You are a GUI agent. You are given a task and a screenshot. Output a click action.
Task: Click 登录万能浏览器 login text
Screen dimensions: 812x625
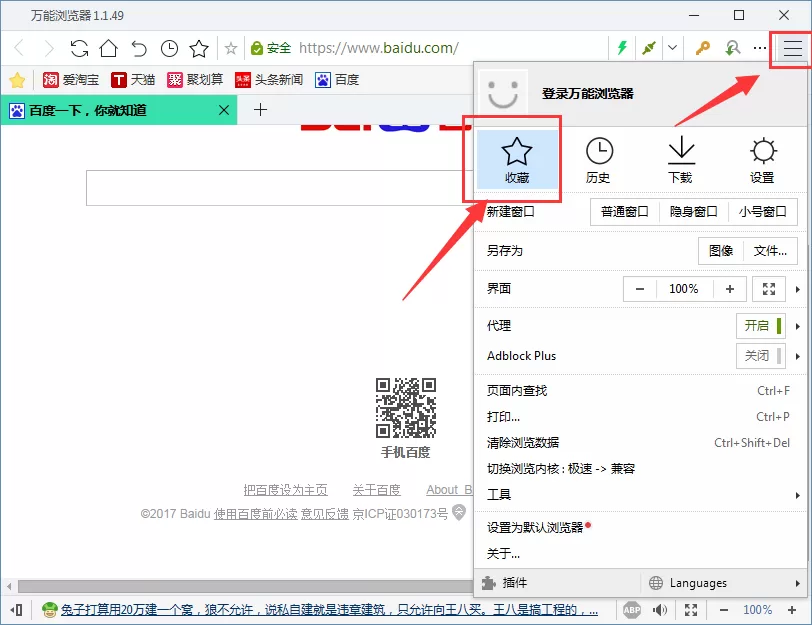[588, 94]
